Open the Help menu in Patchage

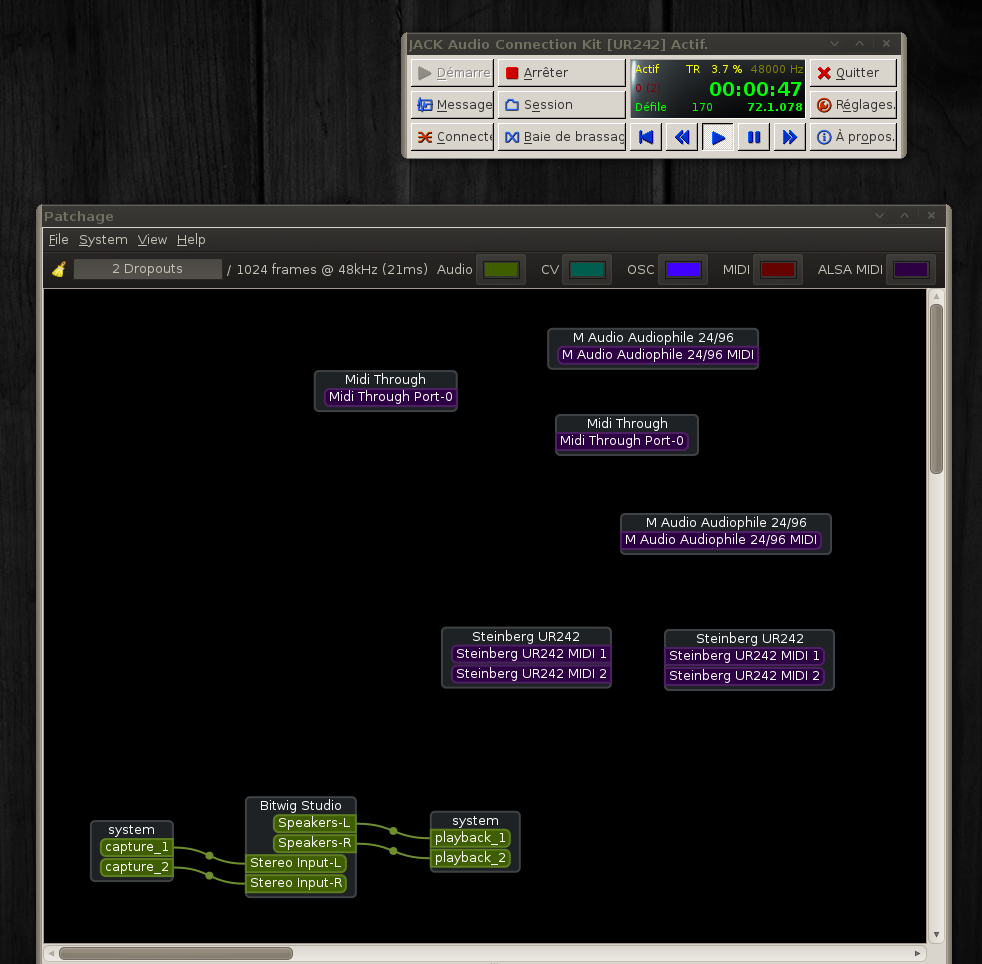[191, 239]
